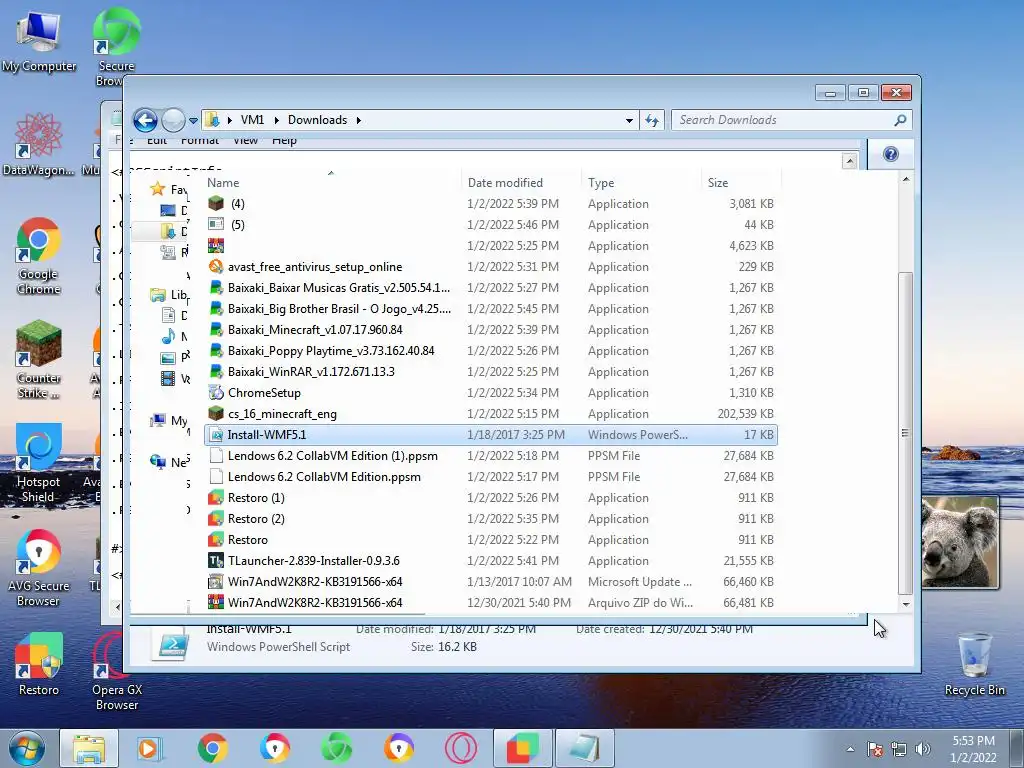Click the refresh button next to address bar

click(x=652, y=120)
